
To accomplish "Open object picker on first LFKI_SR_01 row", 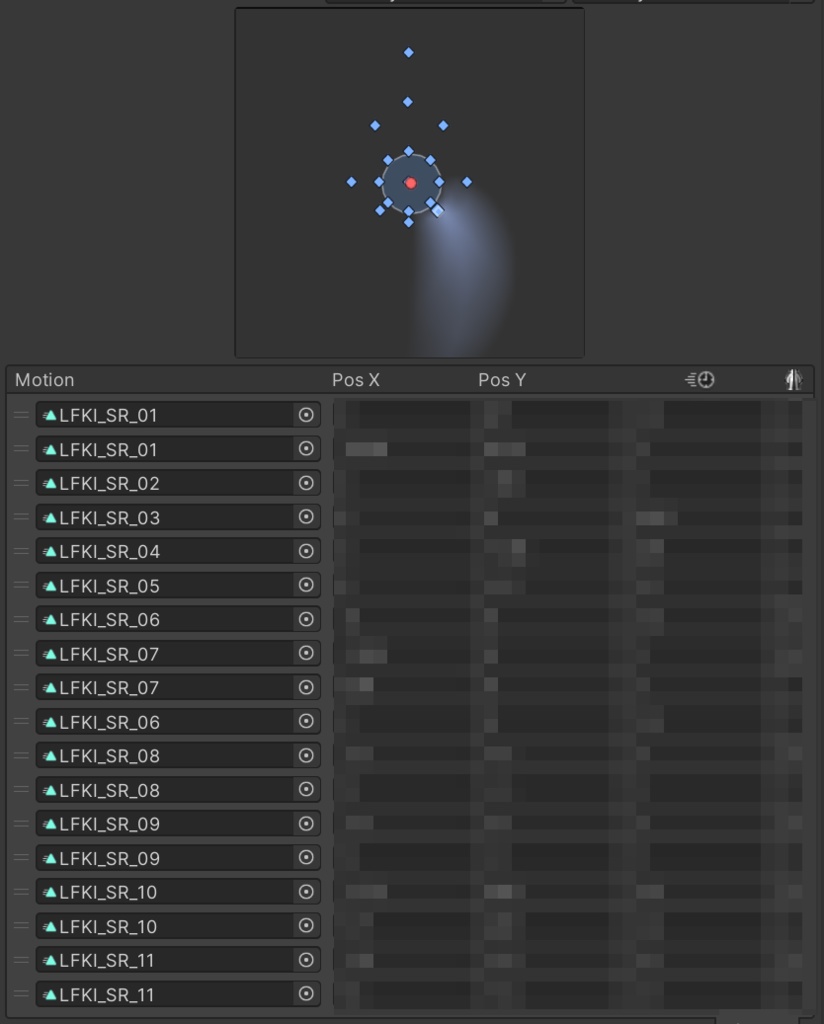I will [306, 415].
